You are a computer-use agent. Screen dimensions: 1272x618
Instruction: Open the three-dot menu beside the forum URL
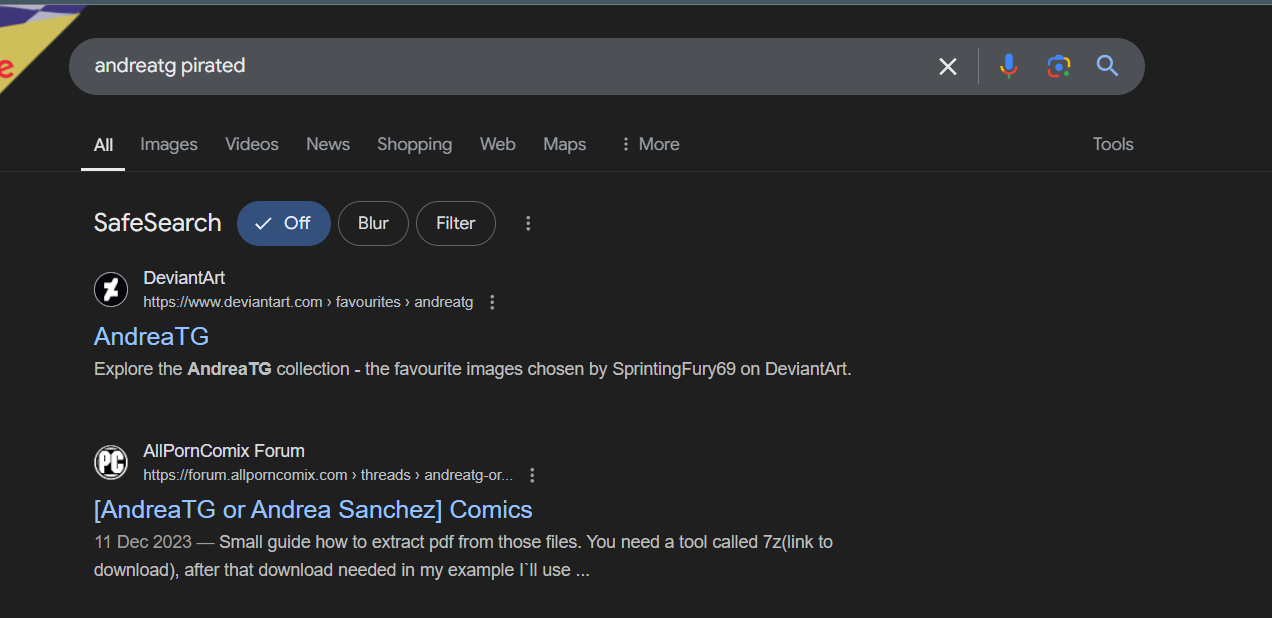pos(532,475)
